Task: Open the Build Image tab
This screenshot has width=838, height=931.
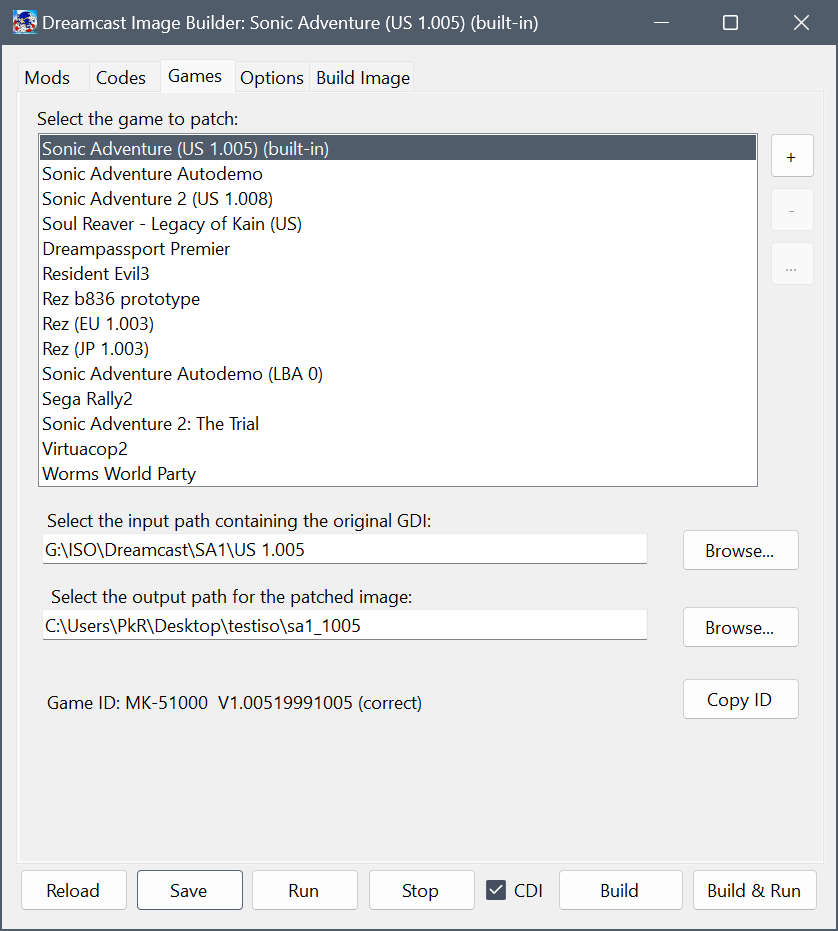Action: coord(362,77)
